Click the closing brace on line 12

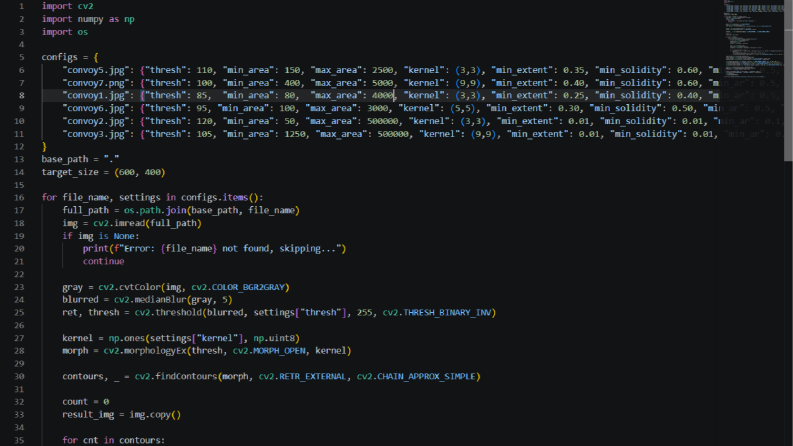pos(44,146)
